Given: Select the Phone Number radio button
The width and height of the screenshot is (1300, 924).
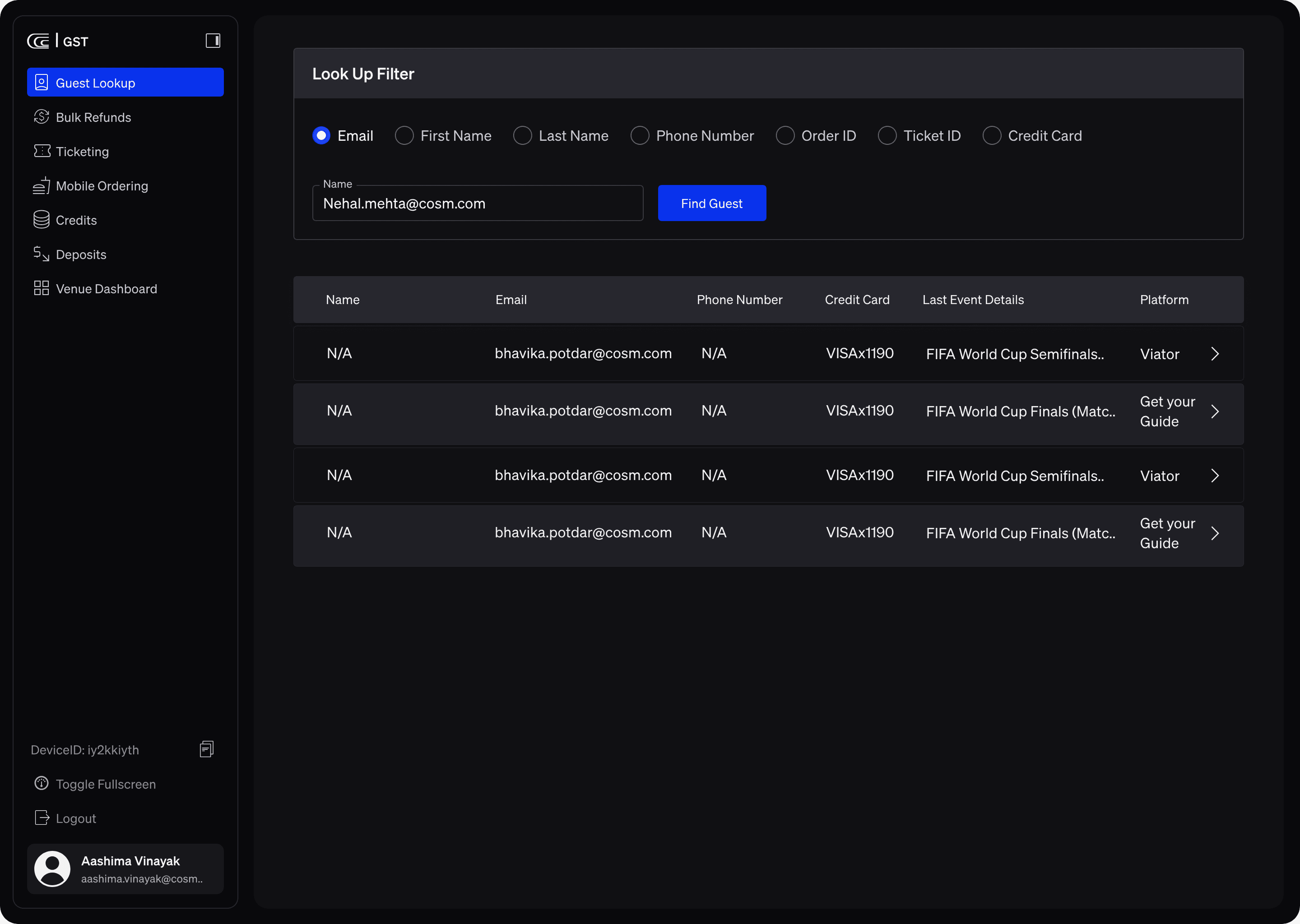Looking at the screenshot, I should 640,135.
